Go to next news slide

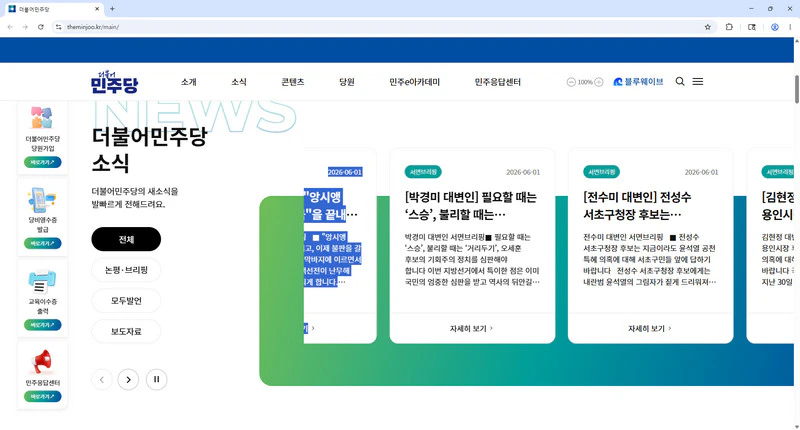[x=128, y=380]
